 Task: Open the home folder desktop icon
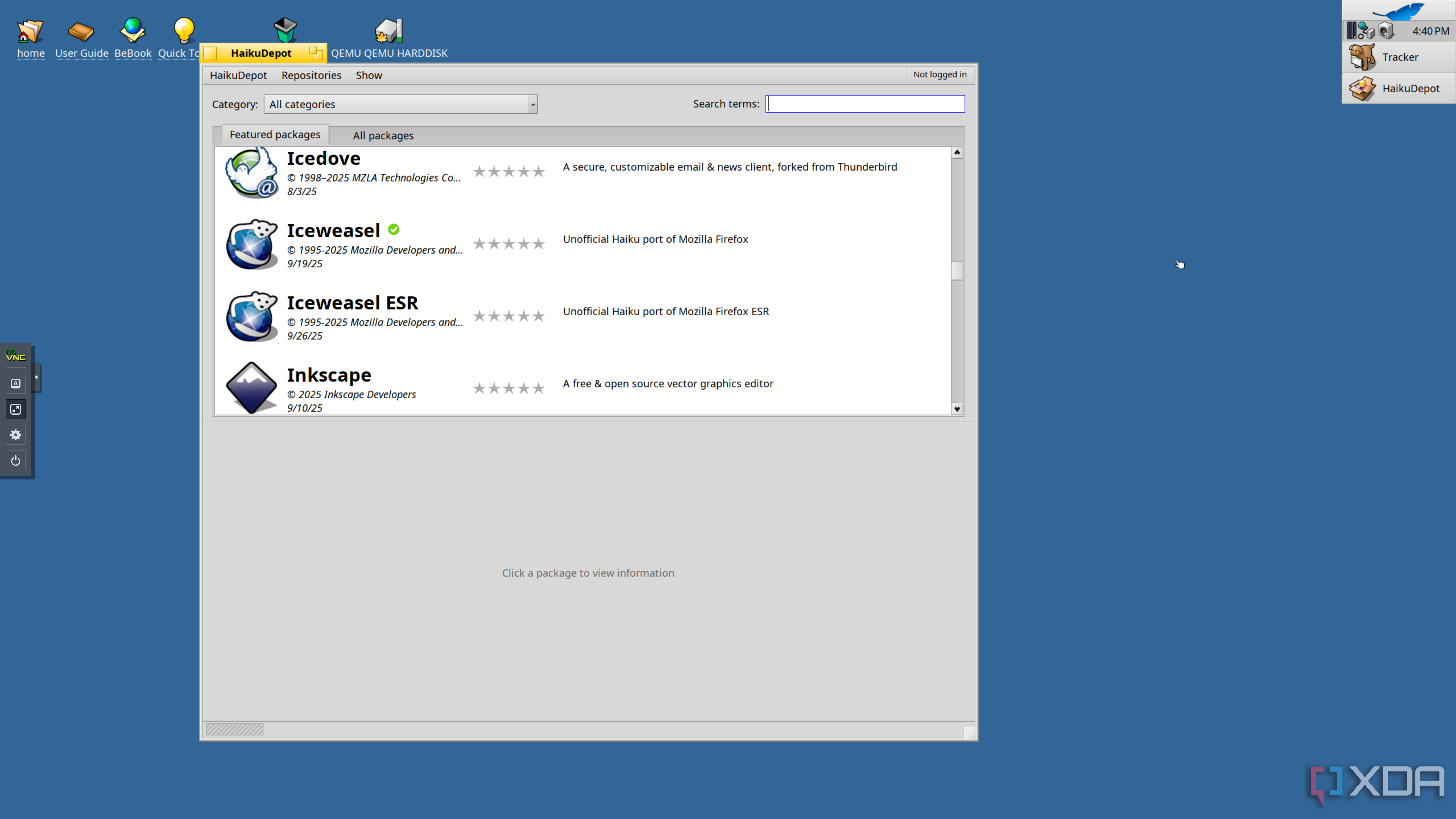click(30, 32)
